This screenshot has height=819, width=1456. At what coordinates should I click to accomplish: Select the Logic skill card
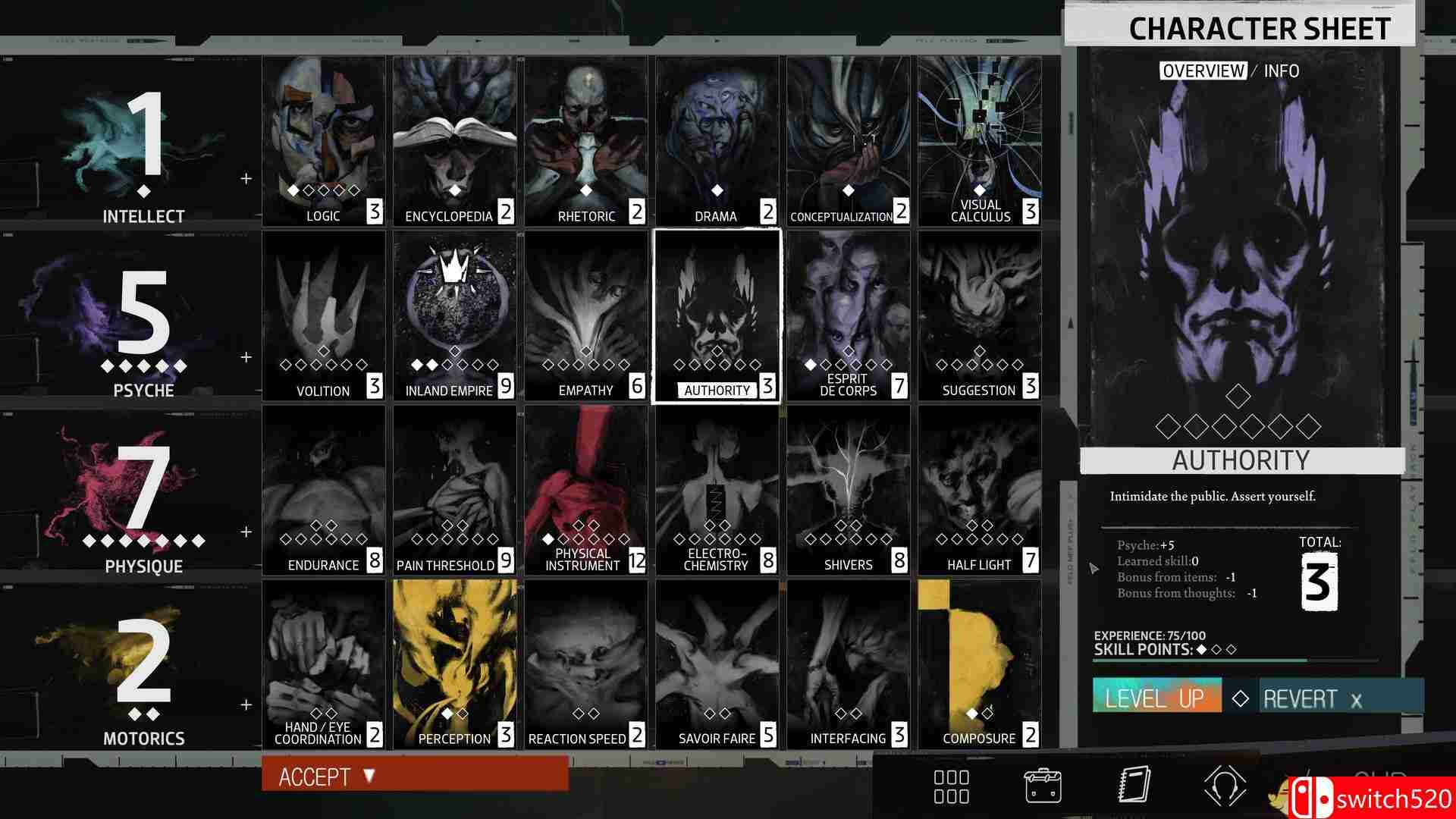(324, 141)
